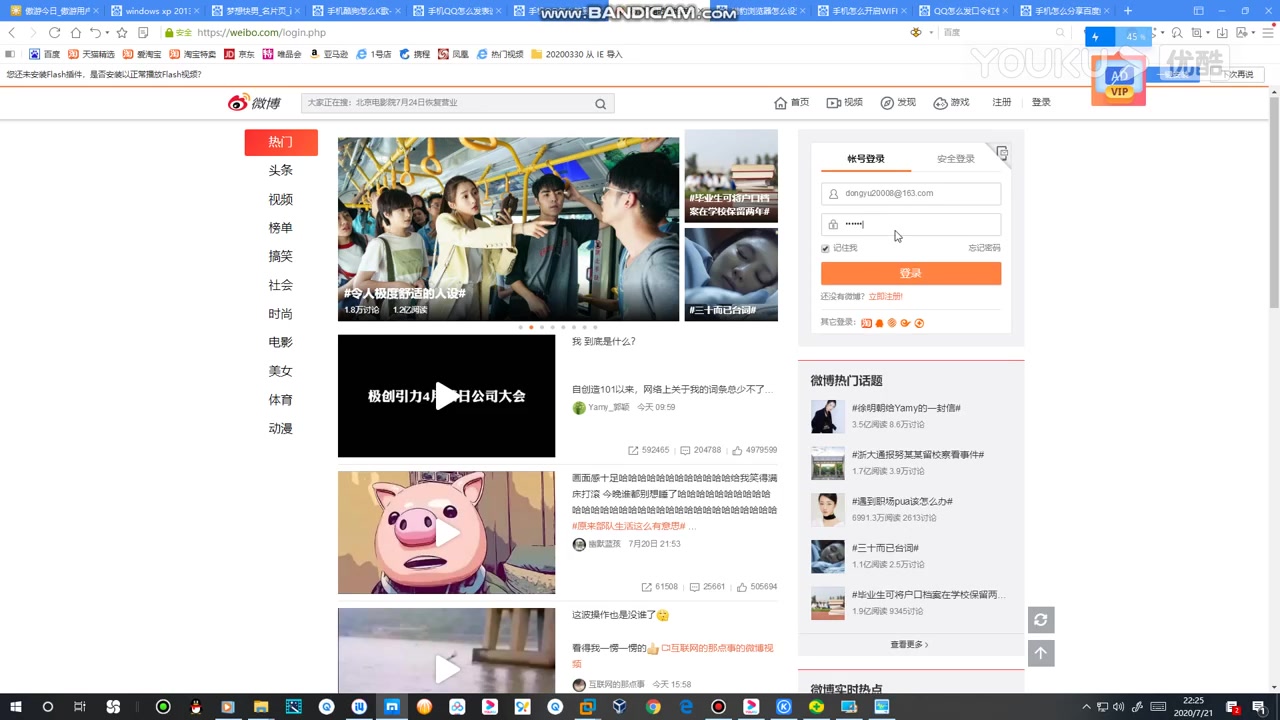Open the undo dropdown arrow in browser toolbar
Screen dimensions: 1280x720
click(x=106, y=33)
